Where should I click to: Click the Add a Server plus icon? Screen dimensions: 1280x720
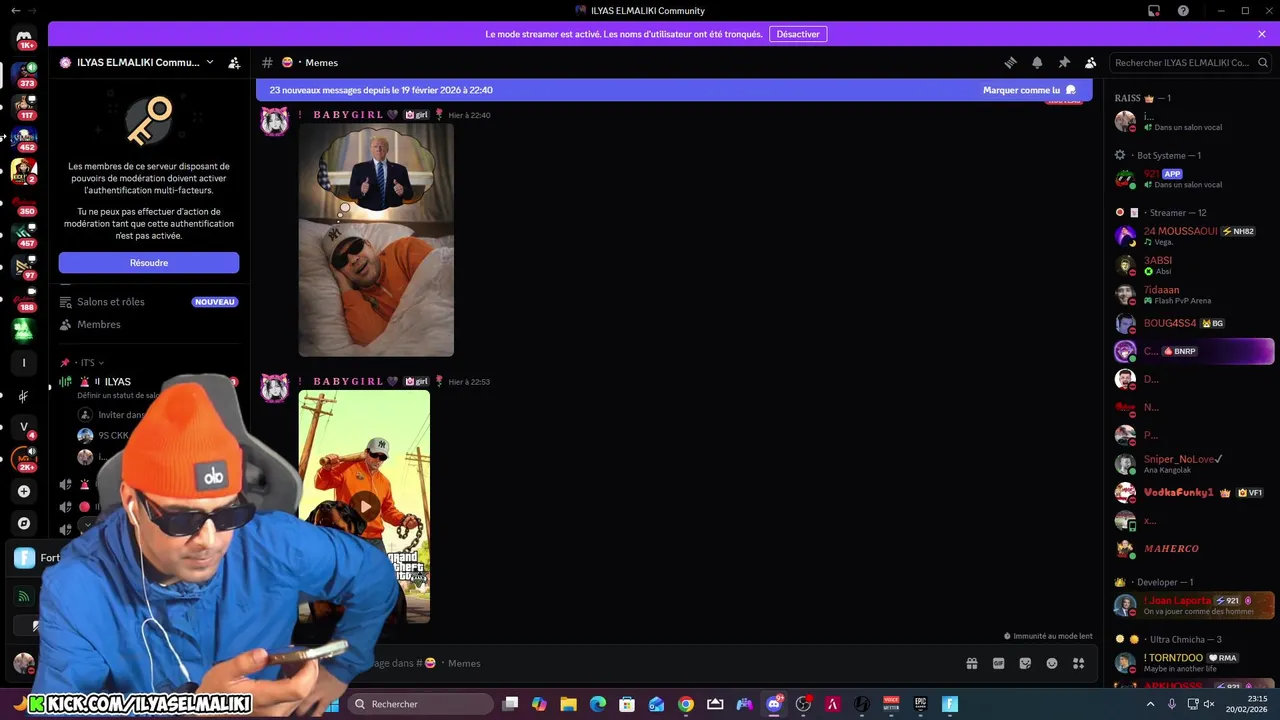(x=24, y=491)
